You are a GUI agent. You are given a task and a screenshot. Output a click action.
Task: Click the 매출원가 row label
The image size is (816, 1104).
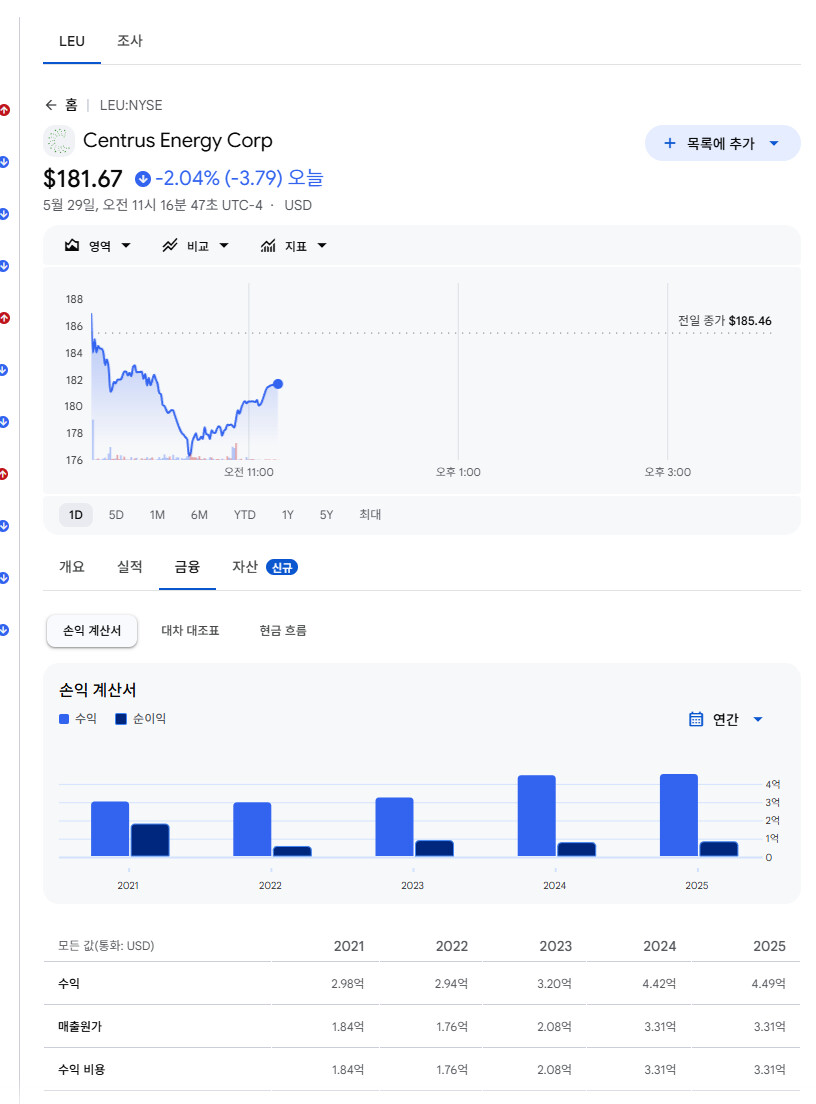(80, 1027)
